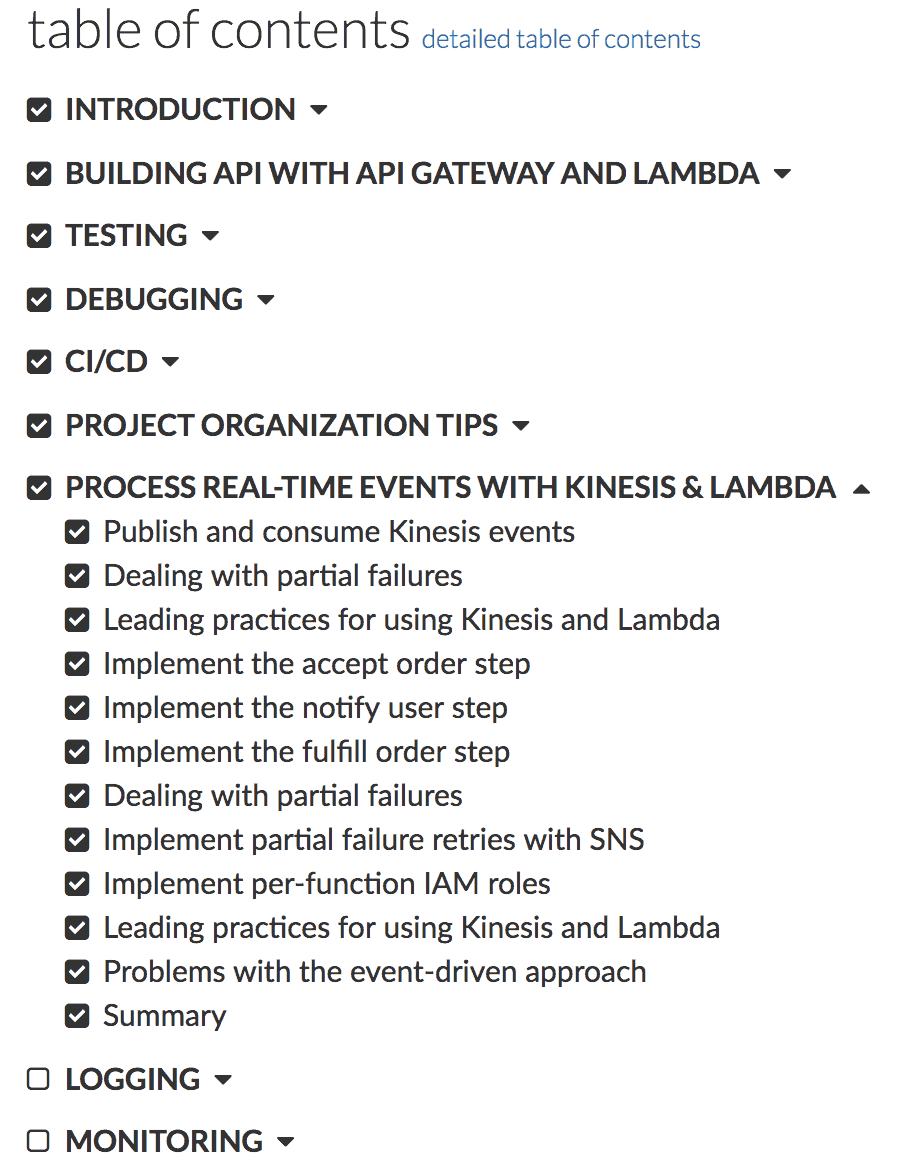This screenshot has height=1172, width=918.
Task: Uncheck the Summary lesson checkbox
Action: (77, 1017)
